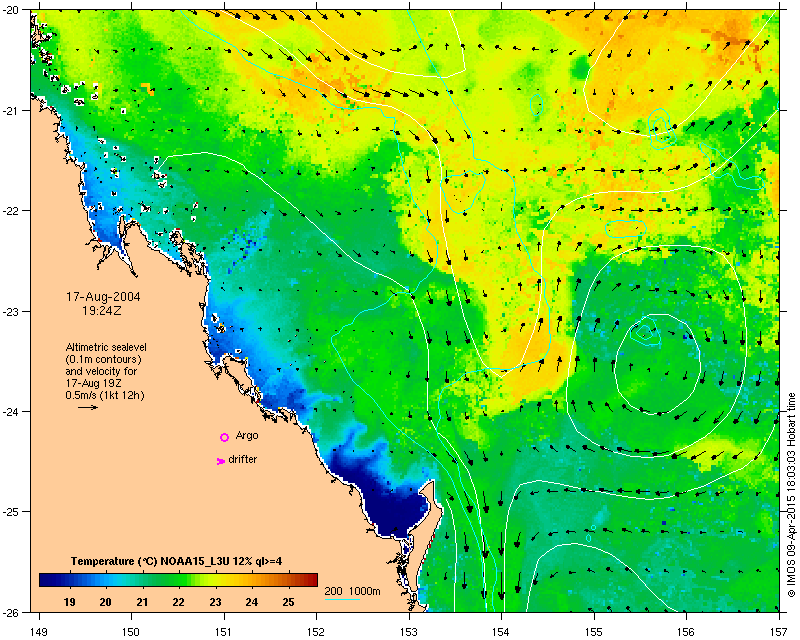Click the longitude axis label '153'
The height and width of the screenshot is (640, 800).
(x=409, y=631)
